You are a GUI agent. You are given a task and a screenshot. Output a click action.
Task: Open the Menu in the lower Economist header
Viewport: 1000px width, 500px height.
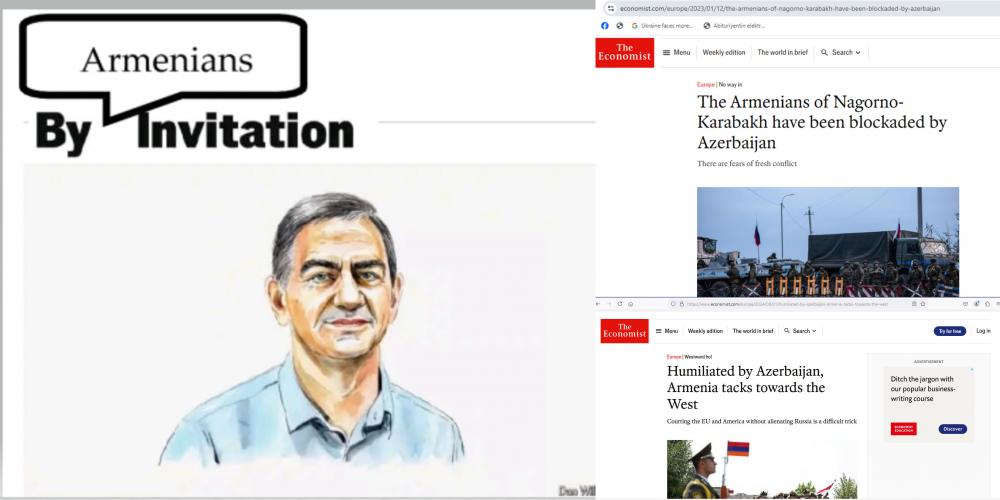pyautogui.click(x=667, y=331)
